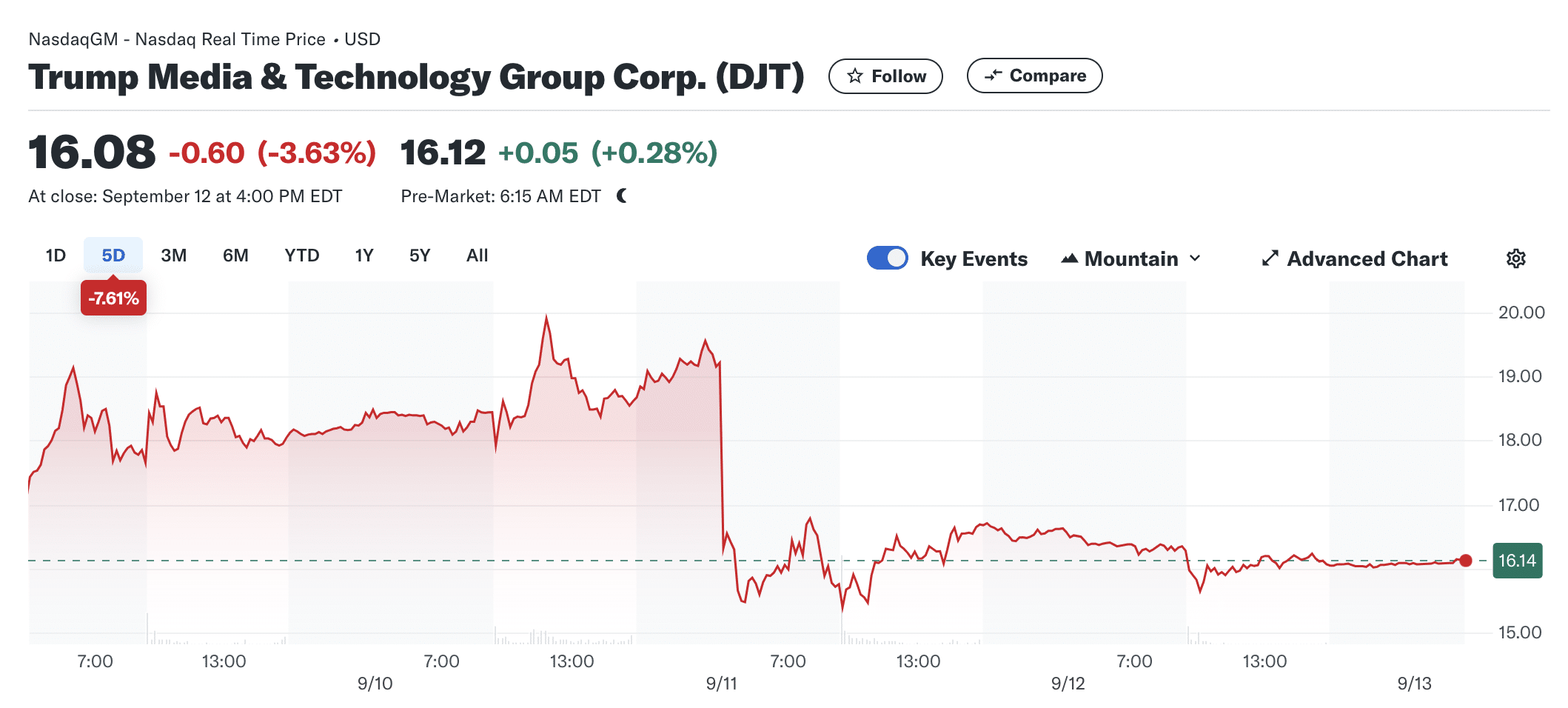
Task: Select the 1D time range tab
Action: (56, 256)
